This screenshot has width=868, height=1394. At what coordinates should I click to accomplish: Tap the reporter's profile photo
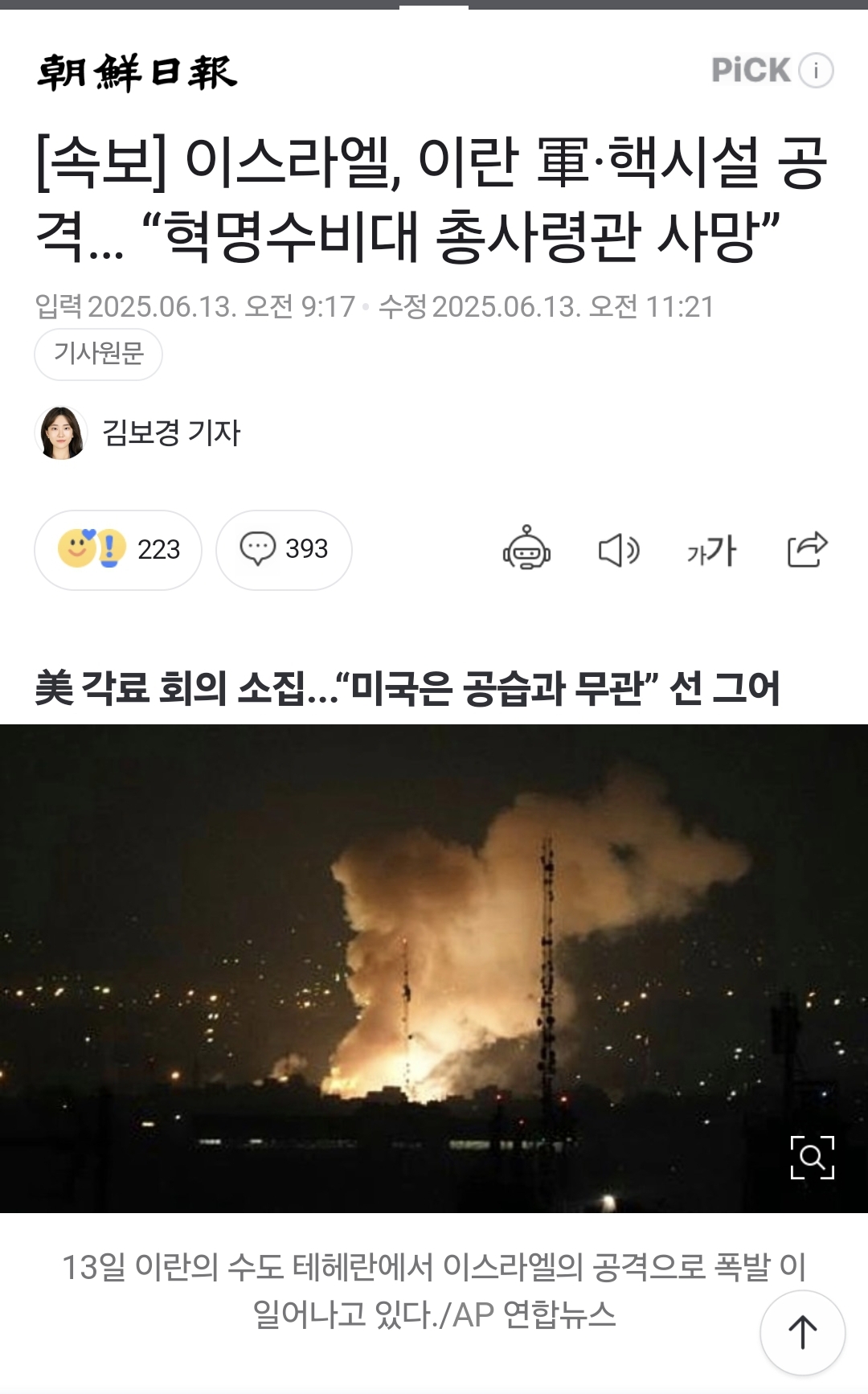click(61, 433)
